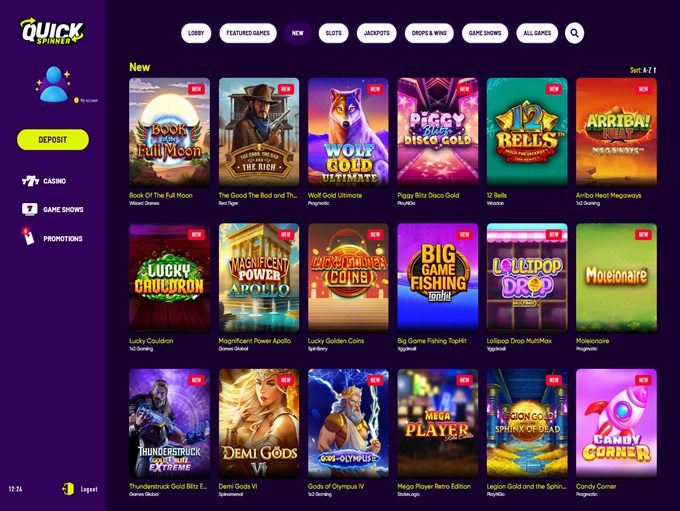The image size is (680, 511).
Task: Open the 12 Bells game tile
Action: point(527,132)
